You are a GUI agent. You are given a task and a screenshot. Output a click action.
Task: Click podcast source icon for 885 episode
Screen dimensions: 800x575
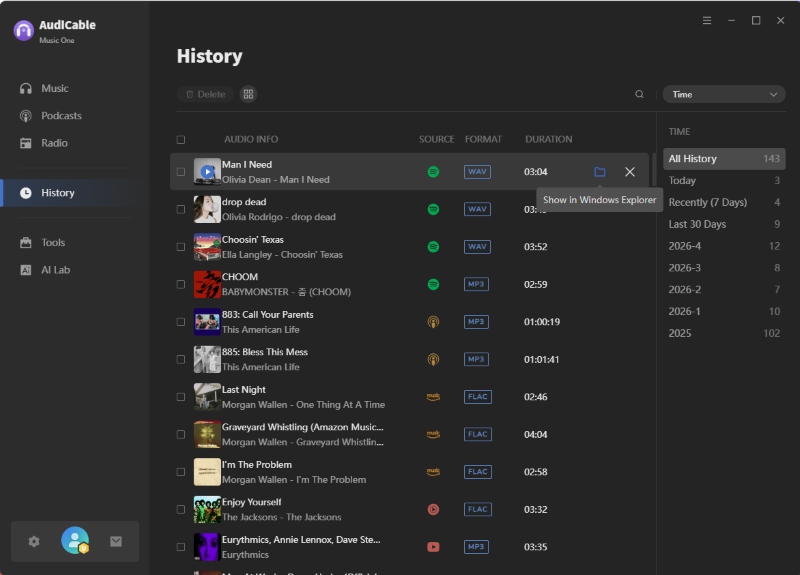point(433,359)
